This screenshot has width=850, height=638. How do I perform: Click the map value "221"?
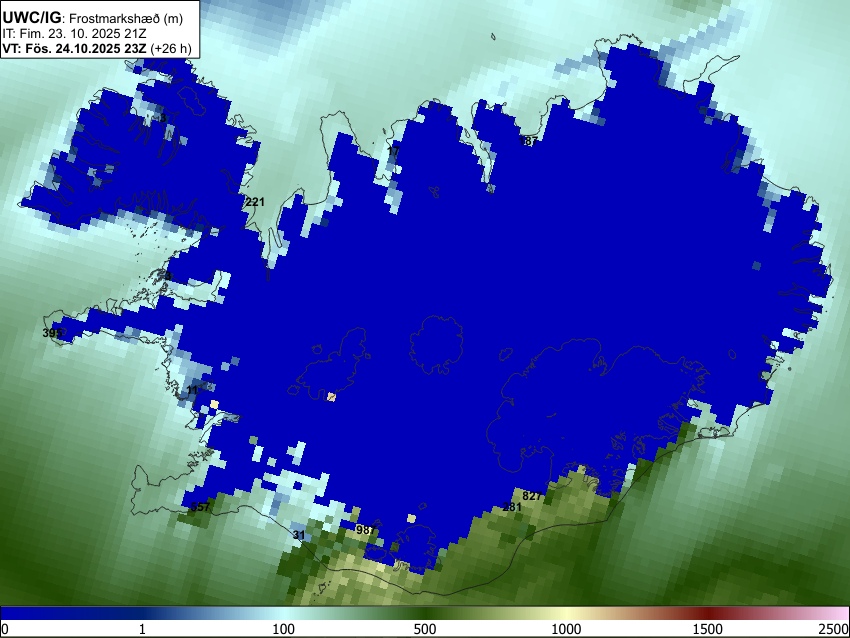(x=255, y=202)
